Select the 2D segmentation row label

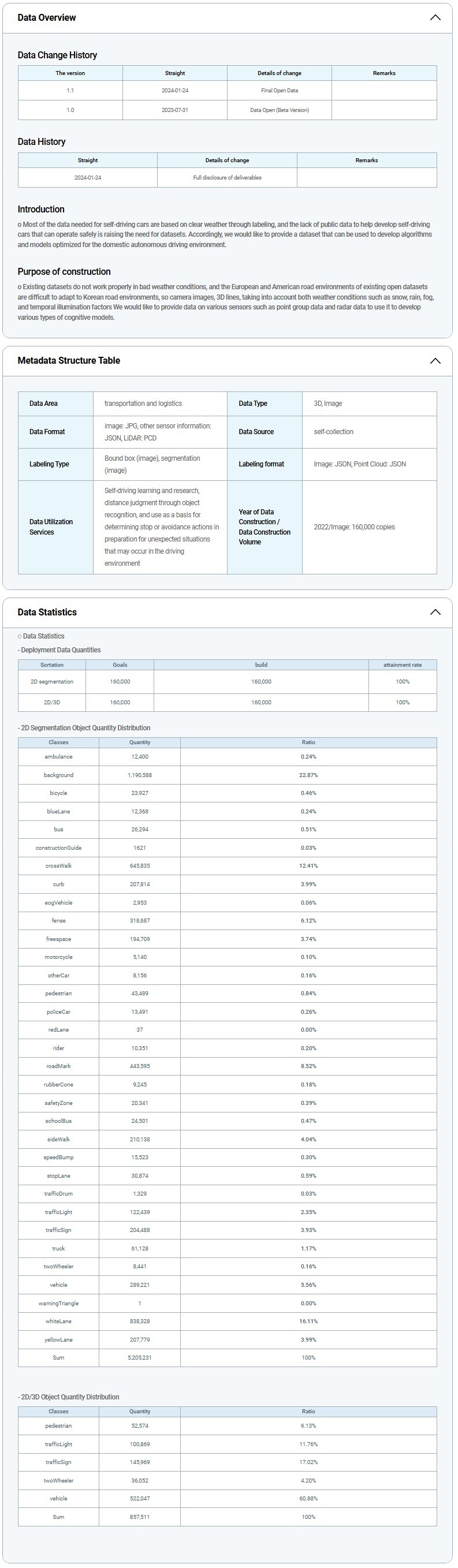(52, 682)
